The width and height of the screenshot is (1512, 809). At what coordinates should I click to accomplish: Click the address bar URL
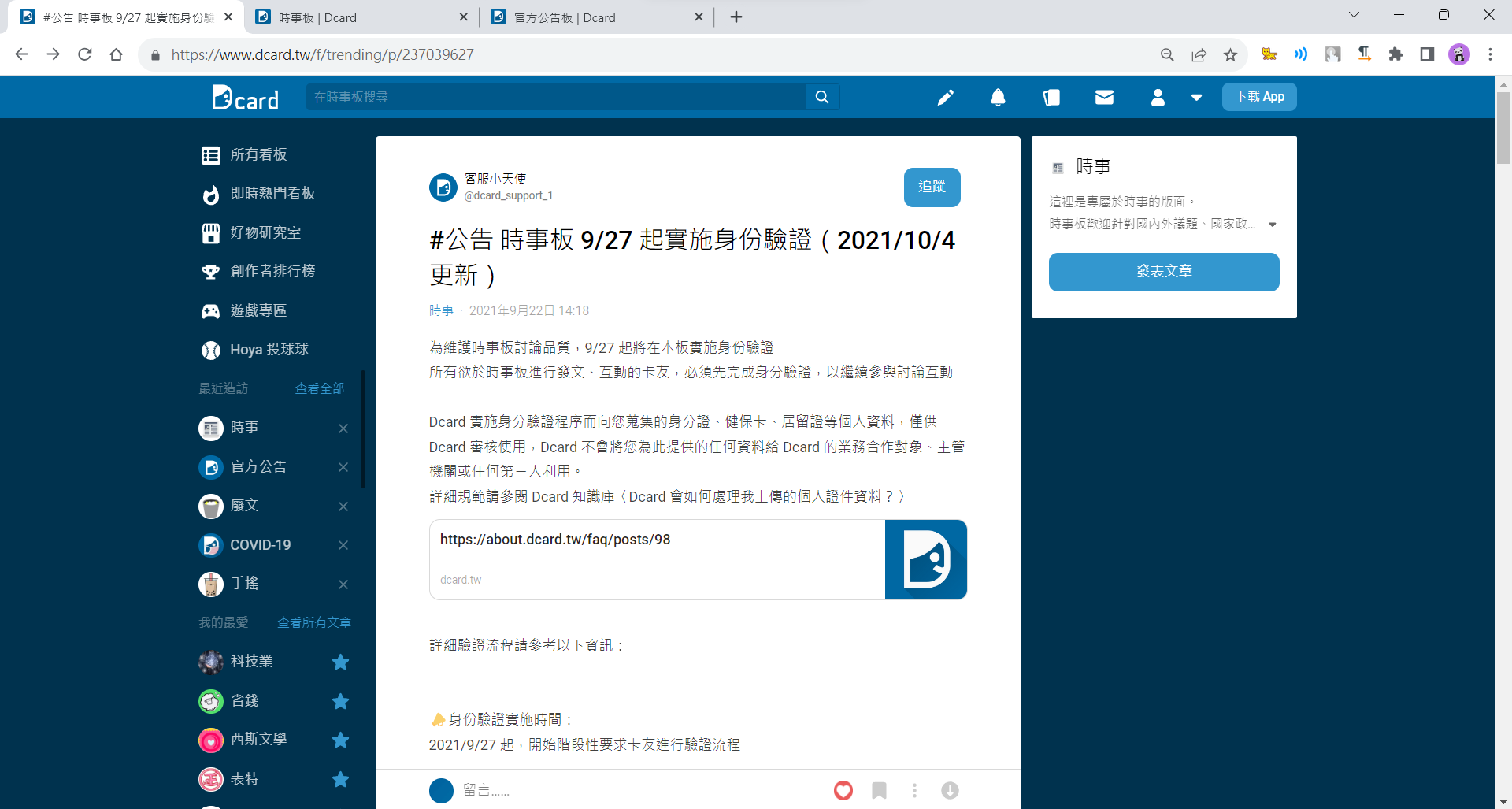(323, 54)
